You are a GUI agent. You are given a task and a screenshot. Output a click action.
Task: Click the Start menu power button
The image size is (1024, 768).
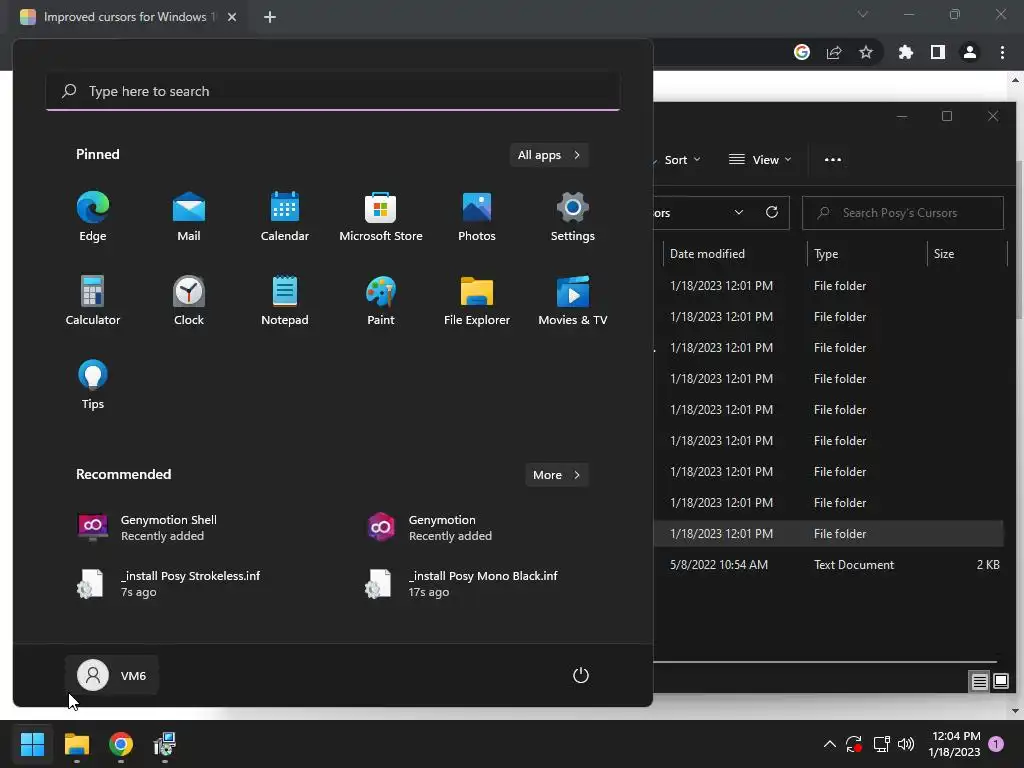(581, 675)
